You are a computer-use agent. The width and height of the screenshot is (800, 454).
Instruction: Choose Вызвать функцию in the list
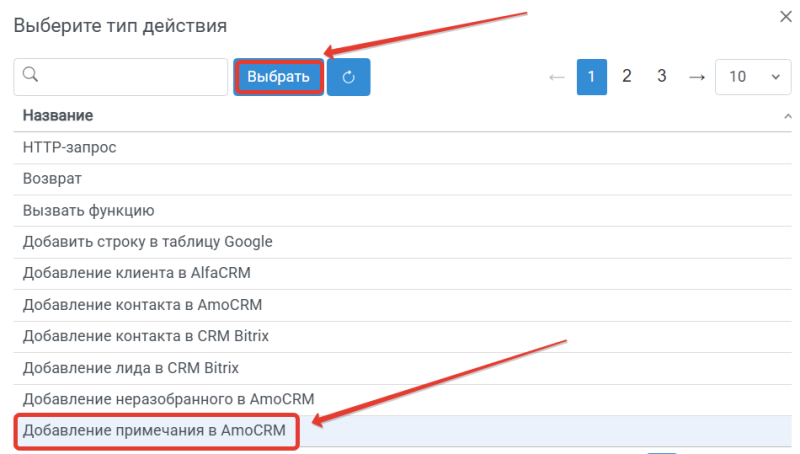point(402,211)
